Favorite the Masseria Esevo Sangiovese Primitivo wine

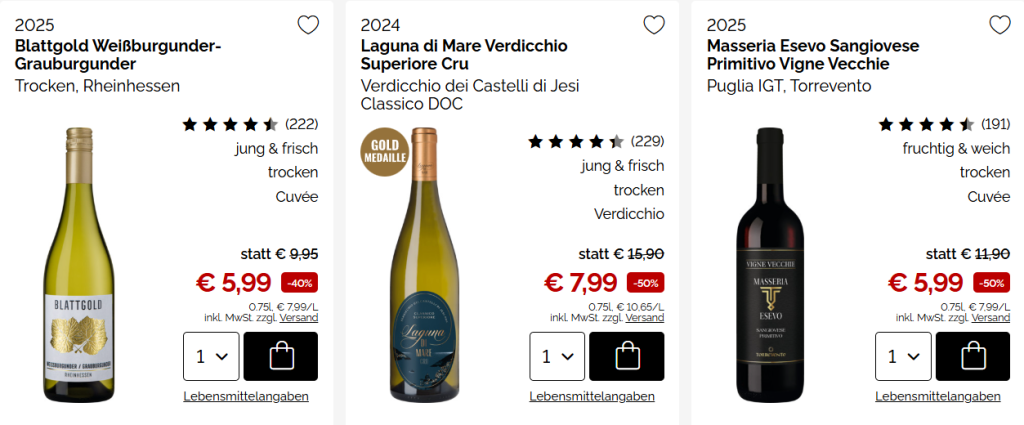pos(999,25)
